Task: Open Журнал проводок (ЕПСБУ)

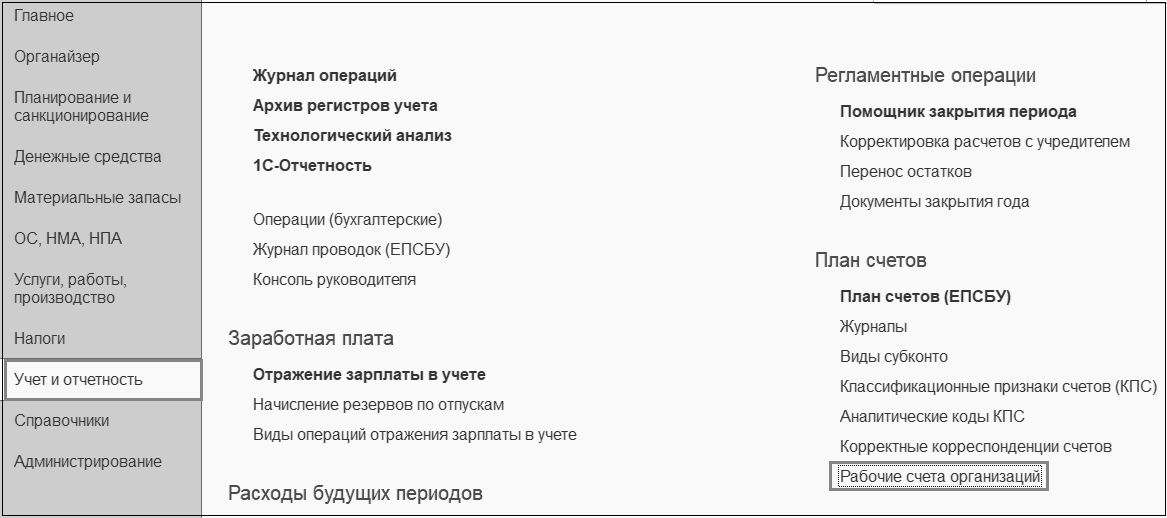Action: coord(351,250)
